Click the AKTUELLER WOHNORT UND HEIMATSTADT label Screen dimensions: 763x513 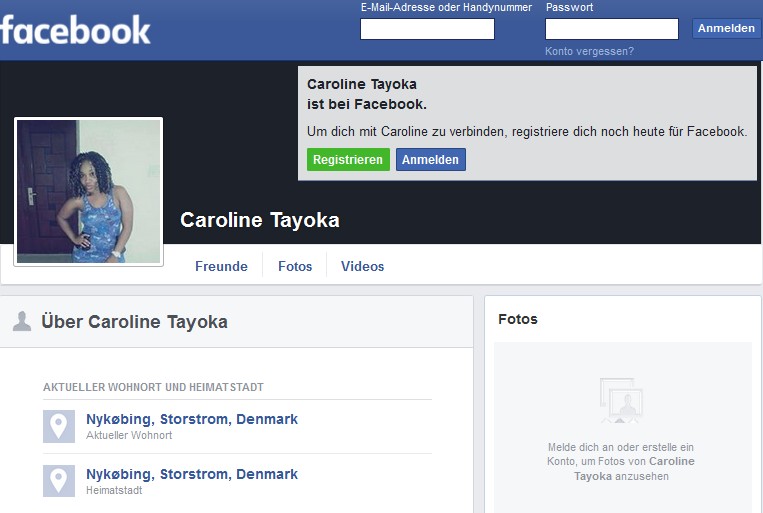pos(153,387)
